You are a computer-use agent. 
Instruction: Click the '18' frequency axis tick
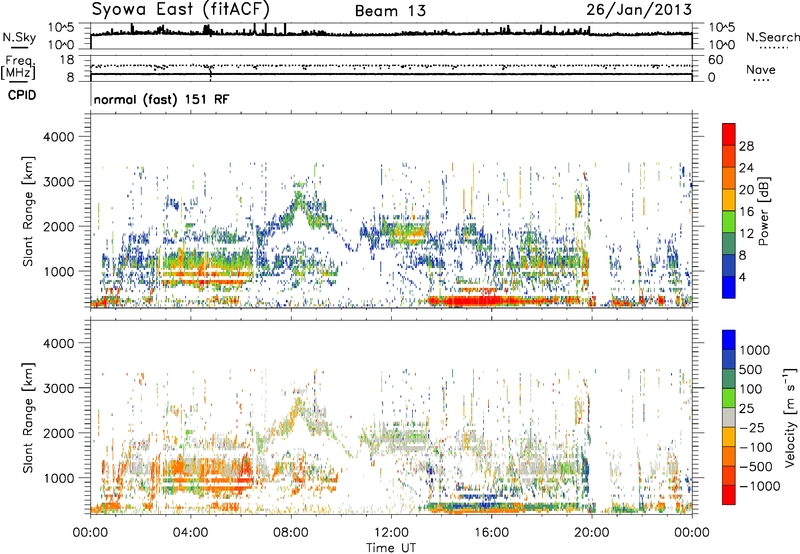[67, 60]
